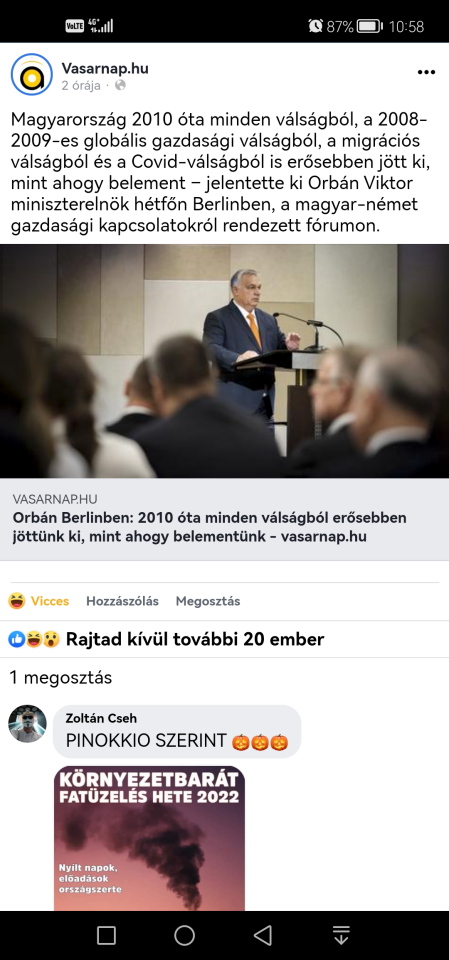Tap Megosztás to share the post

pos(208,601)
